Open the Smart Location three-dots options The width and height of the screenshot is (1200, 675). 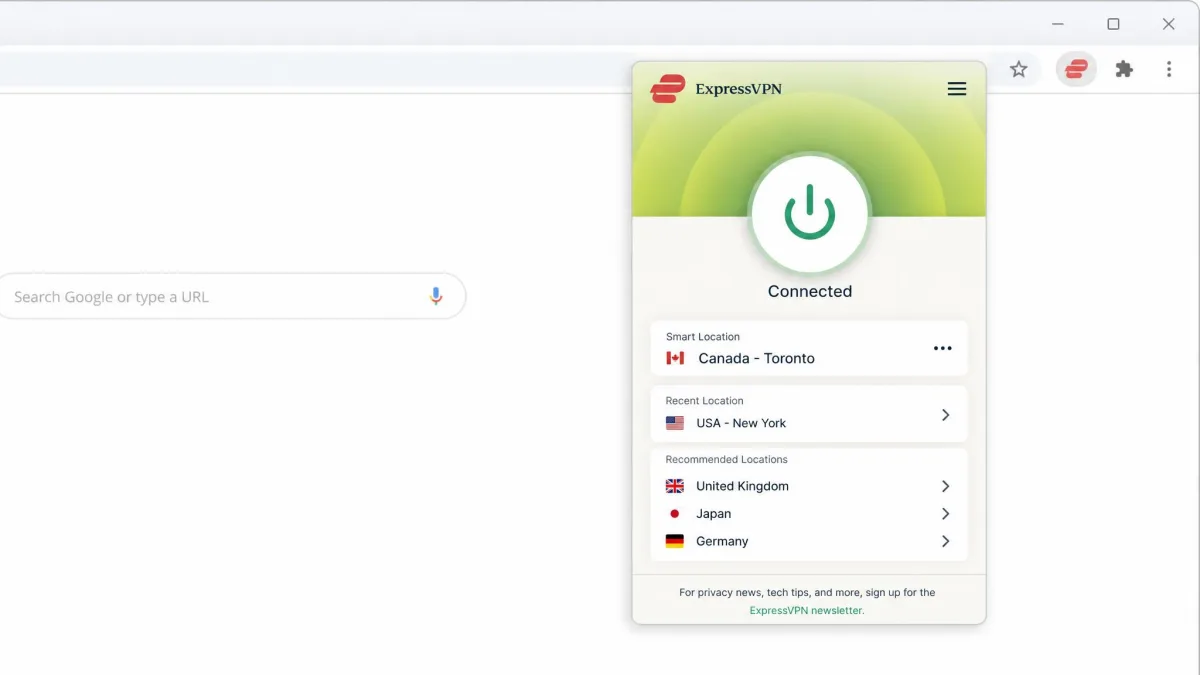(943, 348)
